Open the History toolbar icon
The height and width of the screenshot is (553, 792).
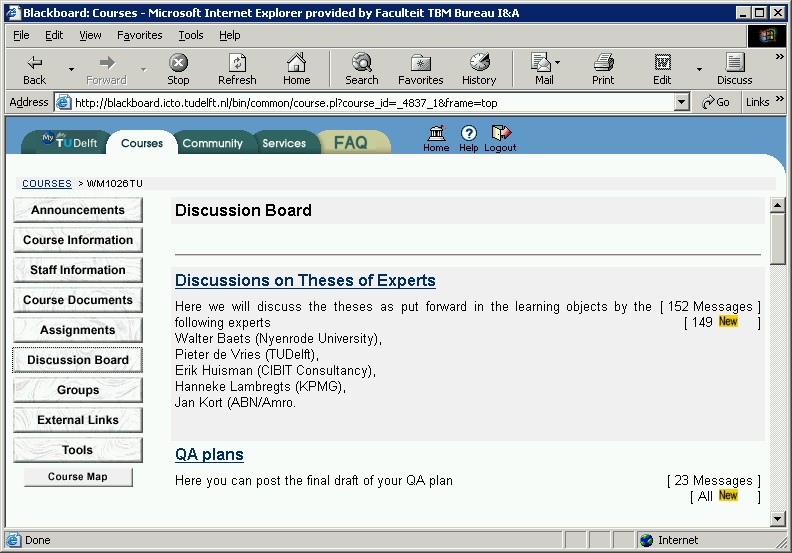tap(478, 69)
